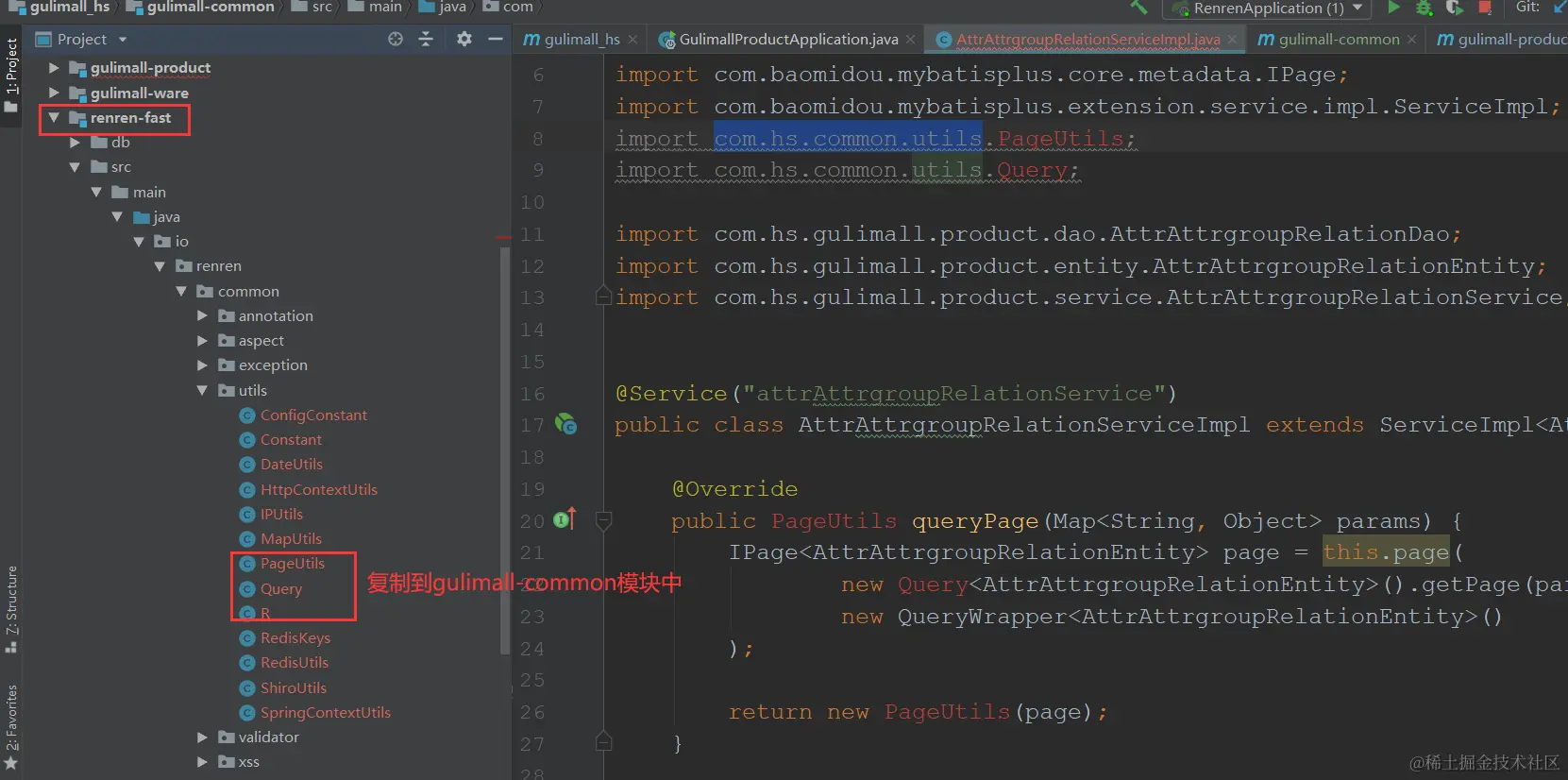Expand the gulimall-product module
Image resolution: width=1568 pixels, height=780 pixels.
(54, 68)
